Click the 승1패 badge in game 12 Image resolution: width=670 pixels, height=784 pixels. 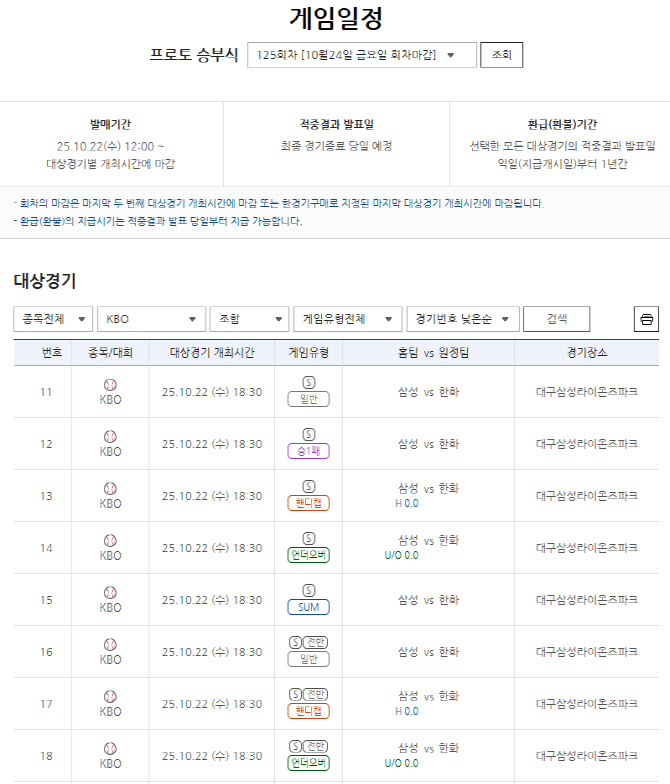[x=308, y=451]
